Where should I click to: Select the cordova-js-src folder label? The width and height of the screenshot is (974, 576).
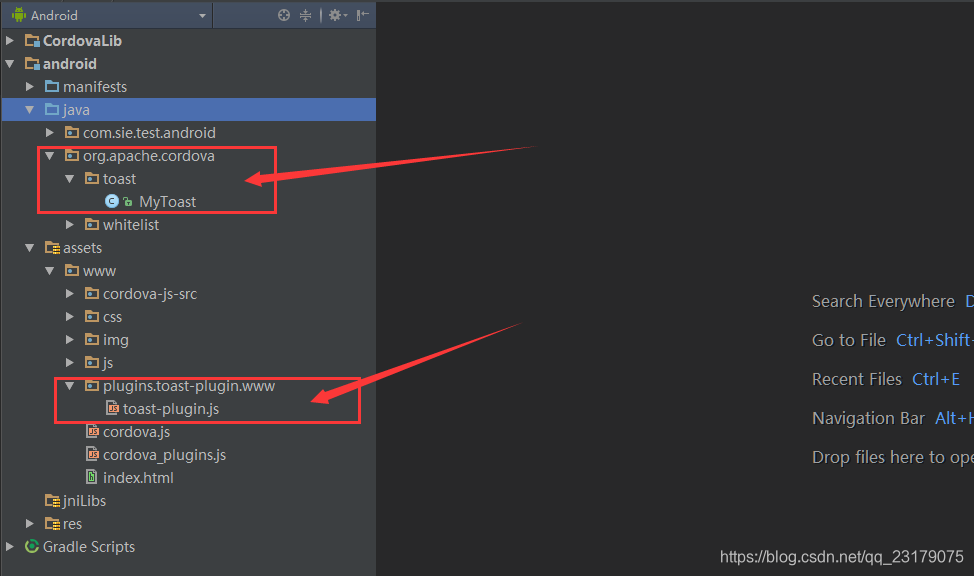150,294
